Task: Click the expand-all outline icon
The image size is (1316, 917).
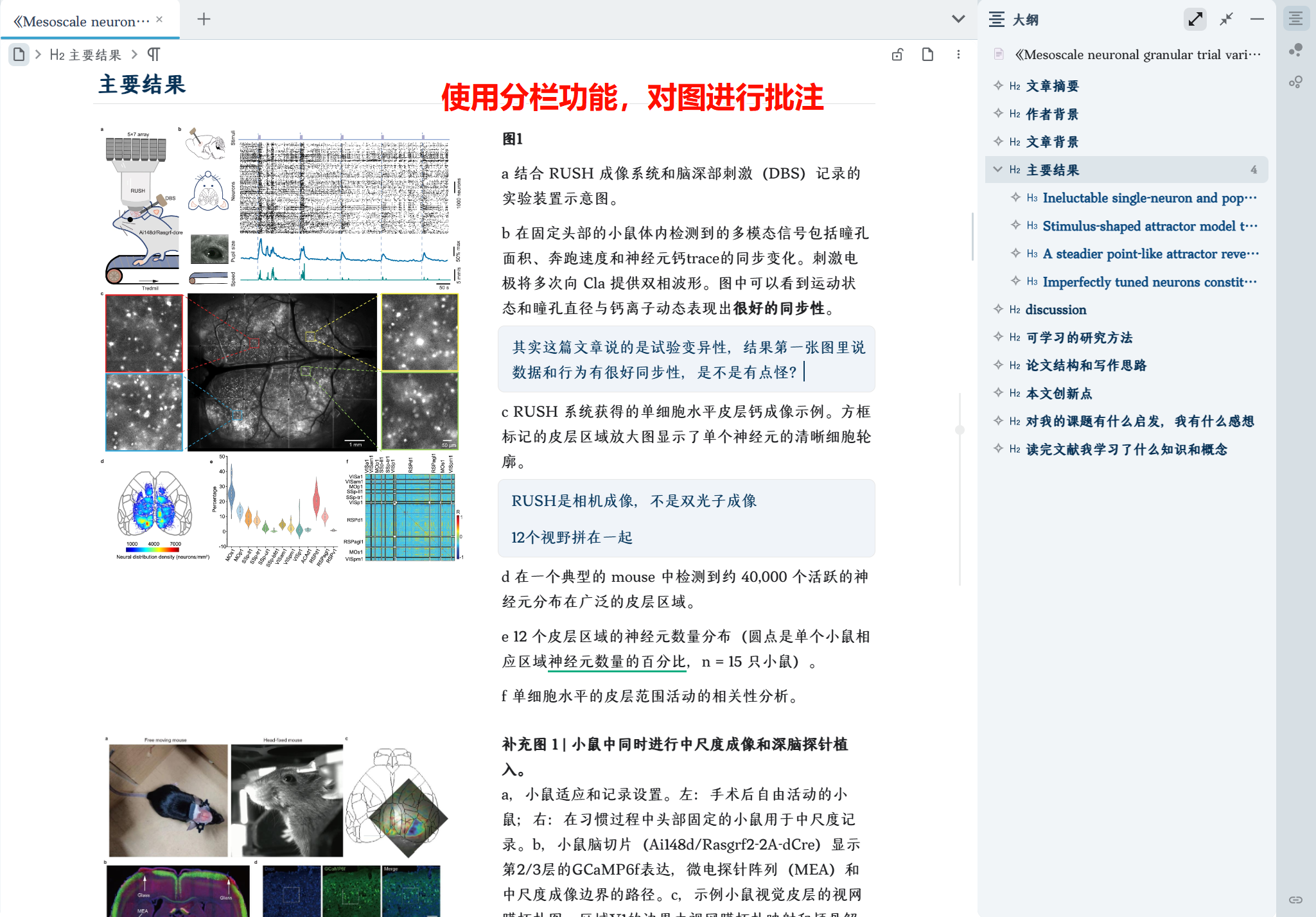Action: tap(1195, 19)
